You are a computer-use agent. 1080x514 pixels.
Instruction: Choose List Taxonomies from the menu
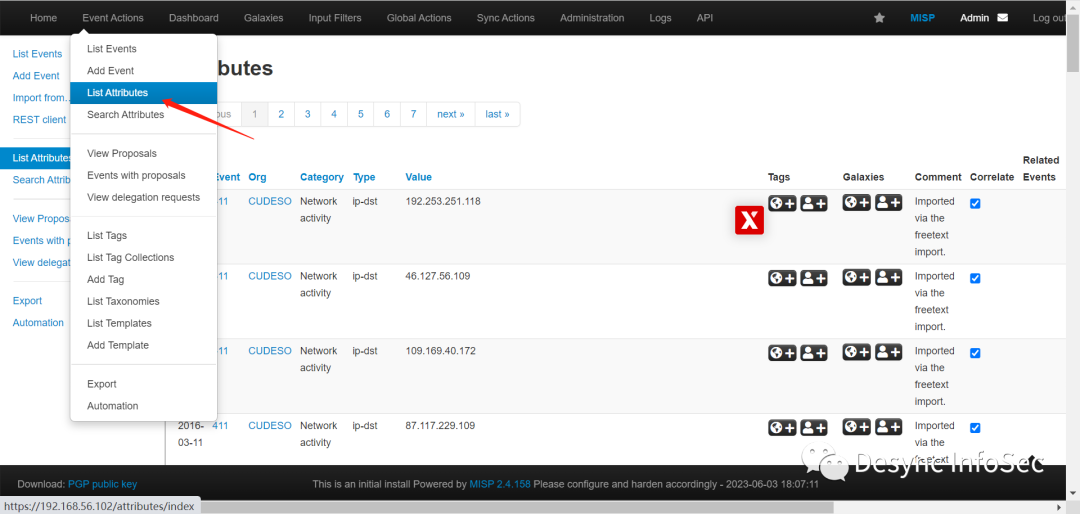click(123, 301)
